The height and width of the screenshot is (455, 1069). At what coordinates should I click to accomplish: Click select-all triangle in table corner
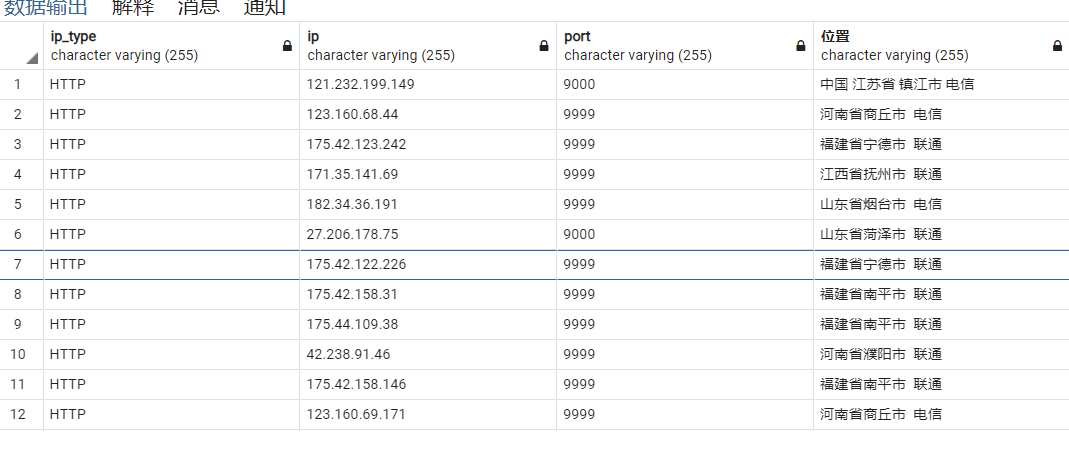click(x=32, y=59)
